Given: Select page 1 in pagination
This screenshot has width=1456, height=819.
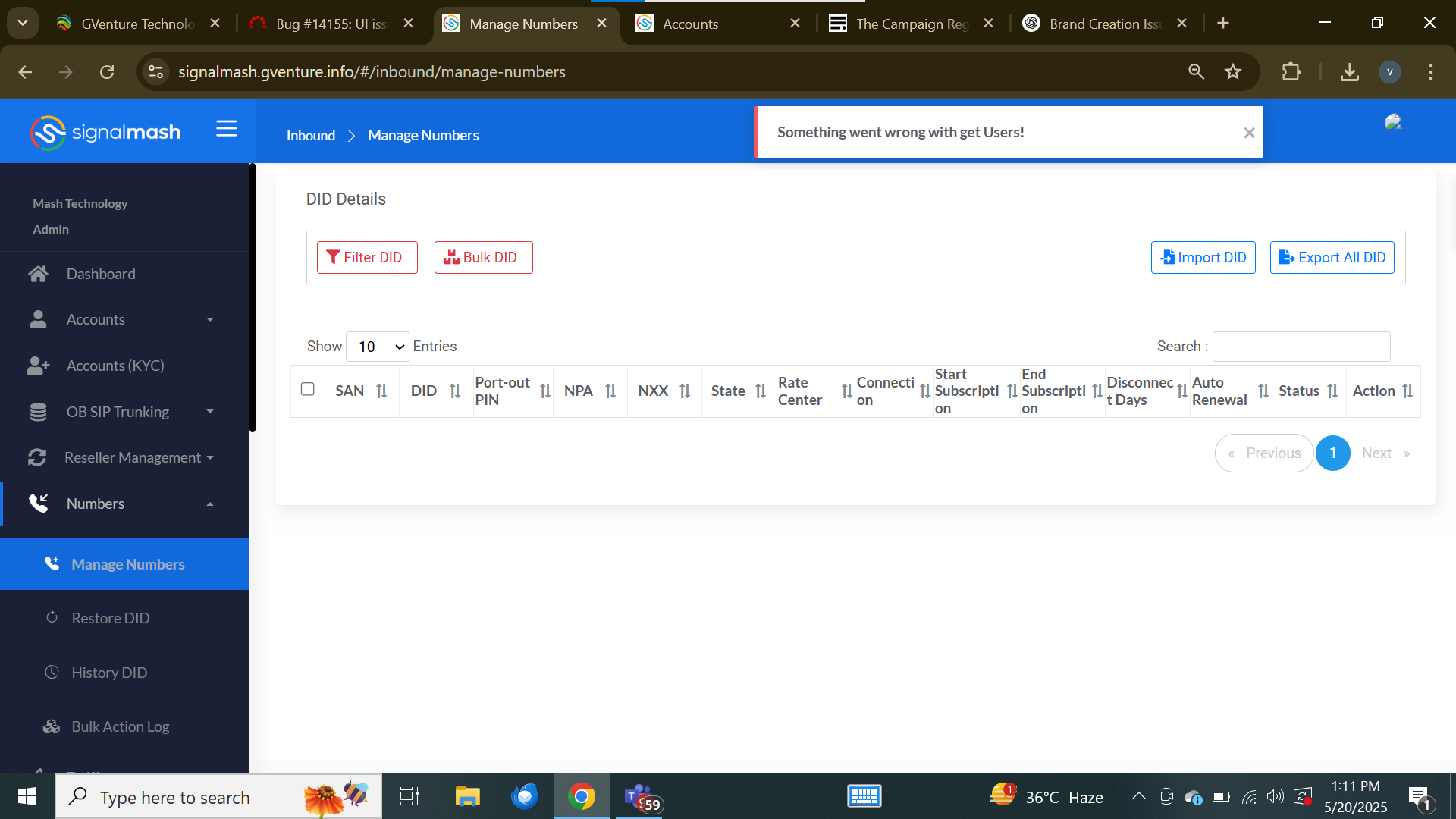Looking at the screenshot, I should 1332,453.
